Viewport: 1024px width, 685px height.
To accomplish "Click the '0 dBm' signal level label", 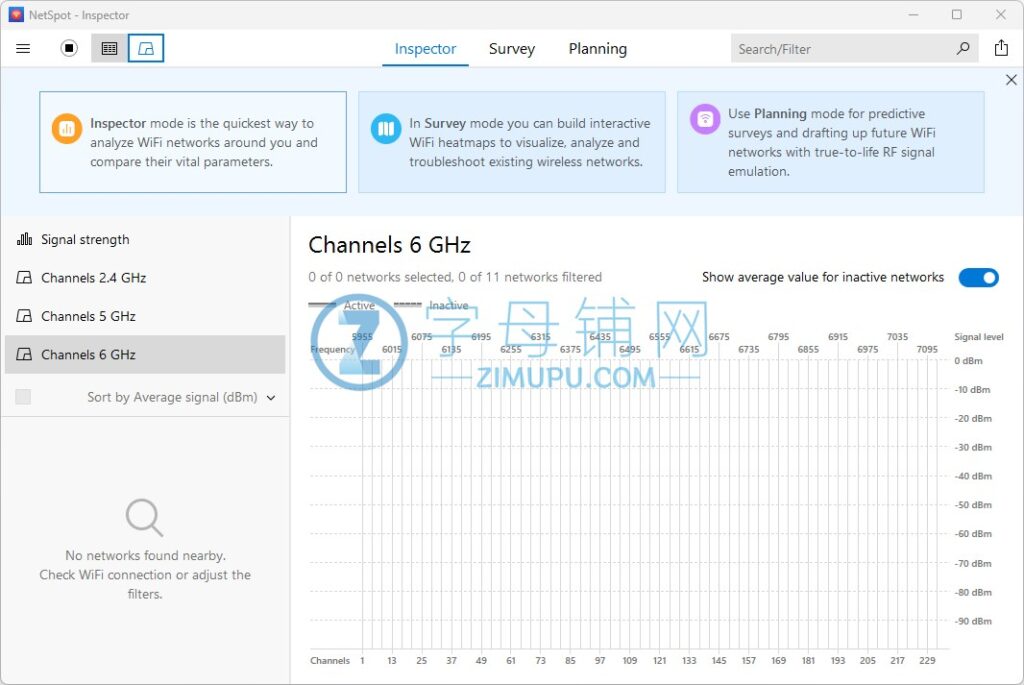I will tap(968, 360).
